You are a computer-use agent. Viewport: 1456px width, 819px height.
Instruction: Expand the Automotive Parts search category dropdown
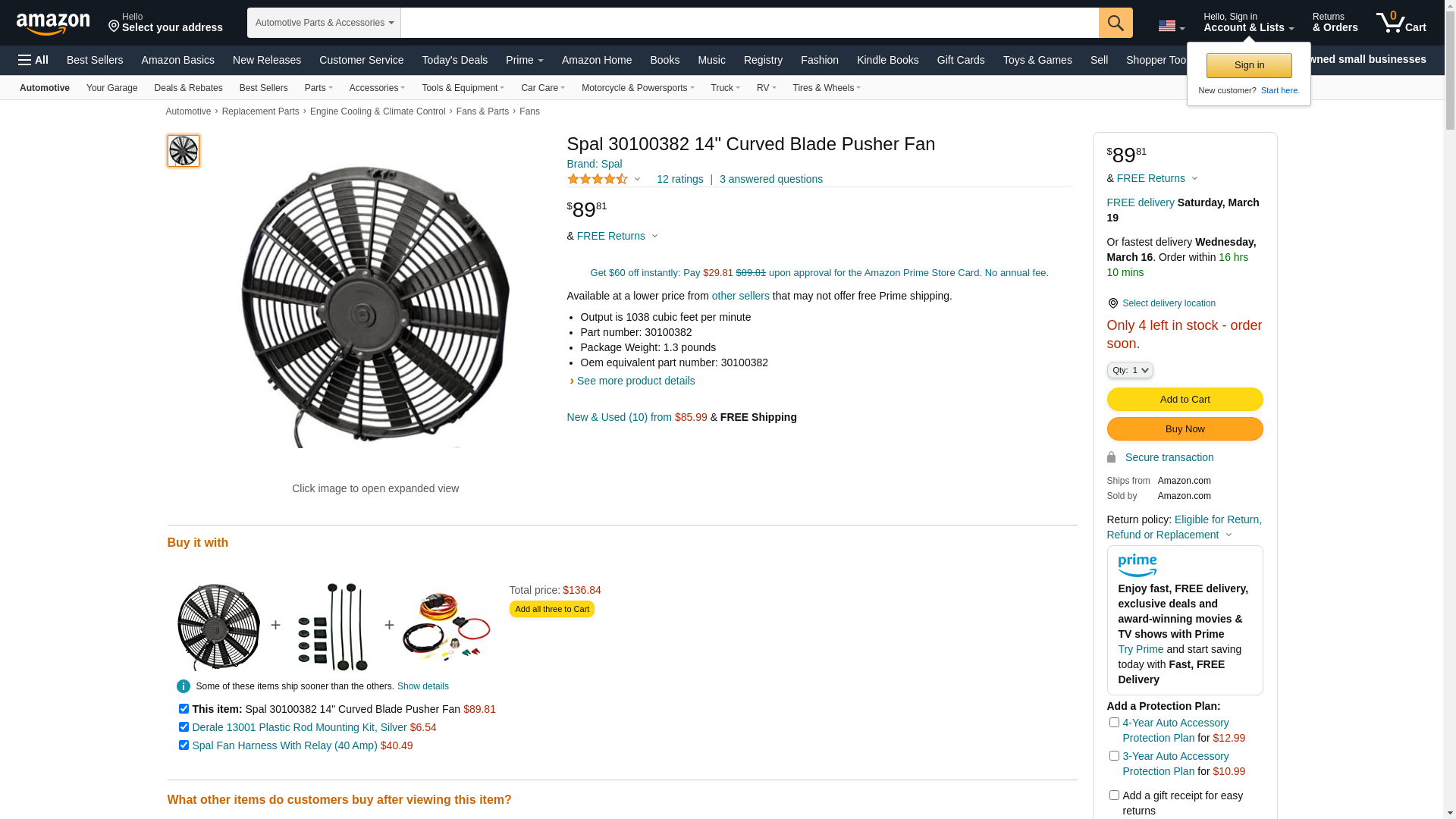pos(324,23)
